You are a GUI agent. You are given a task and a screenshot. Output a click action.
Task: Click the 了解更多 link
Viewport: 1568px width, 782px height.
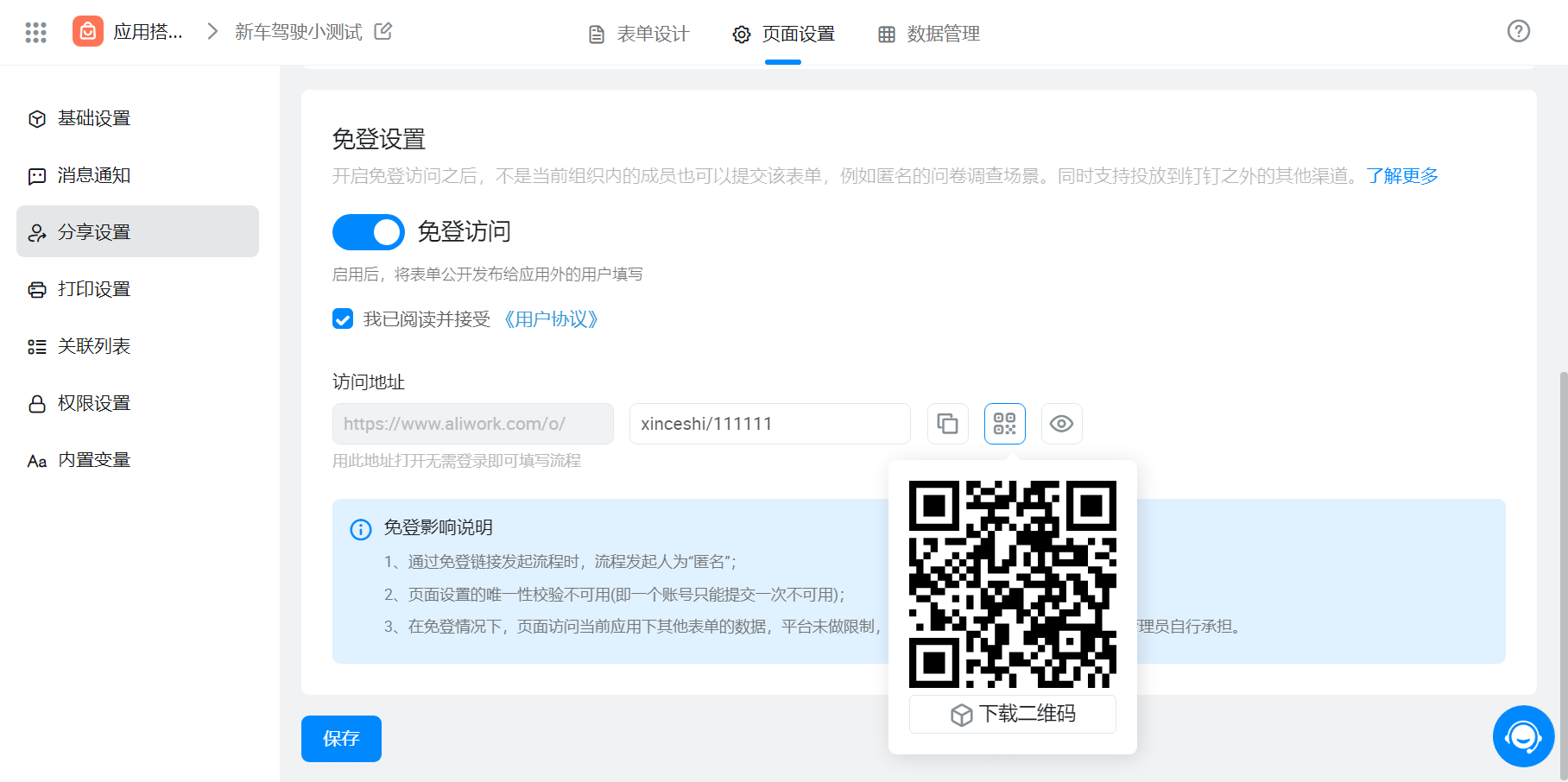tap(1402, 176)
